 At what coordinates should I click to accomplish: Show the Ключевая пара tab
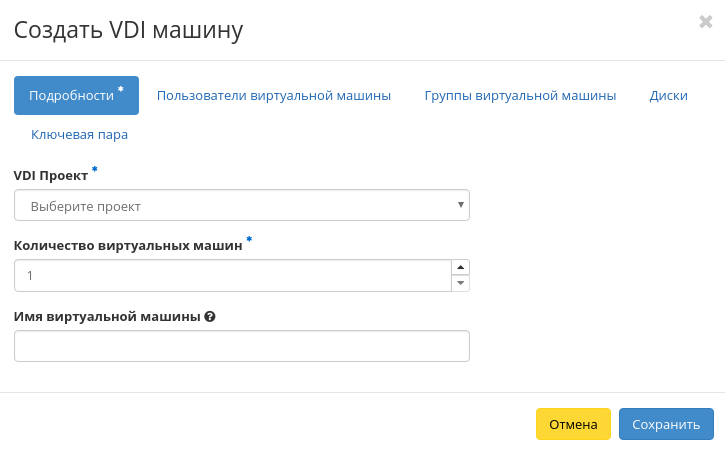80,134
